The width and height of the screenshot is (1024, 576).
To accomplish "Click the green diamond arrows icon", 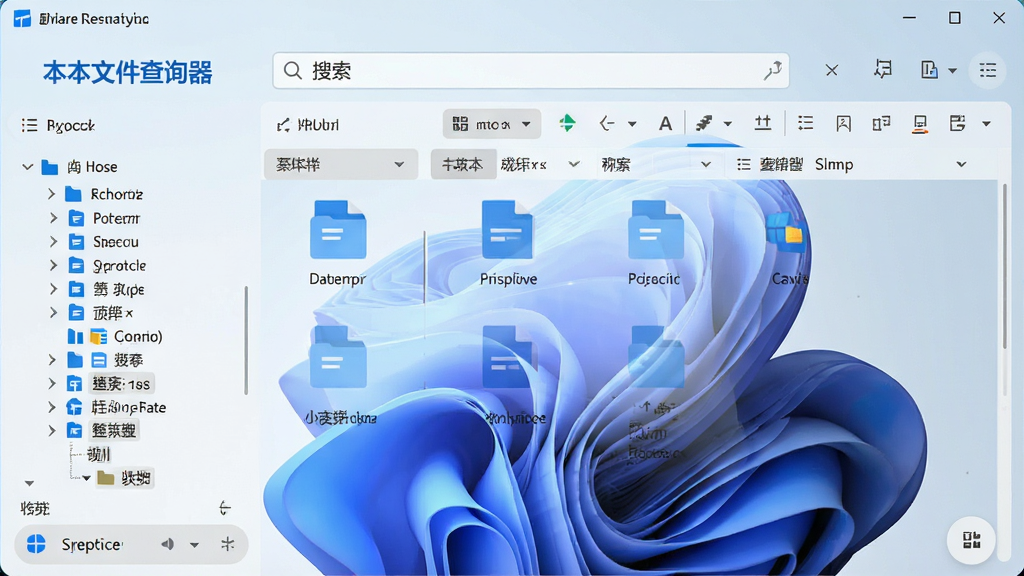I will pyautogui.click(x=567, y=123).
